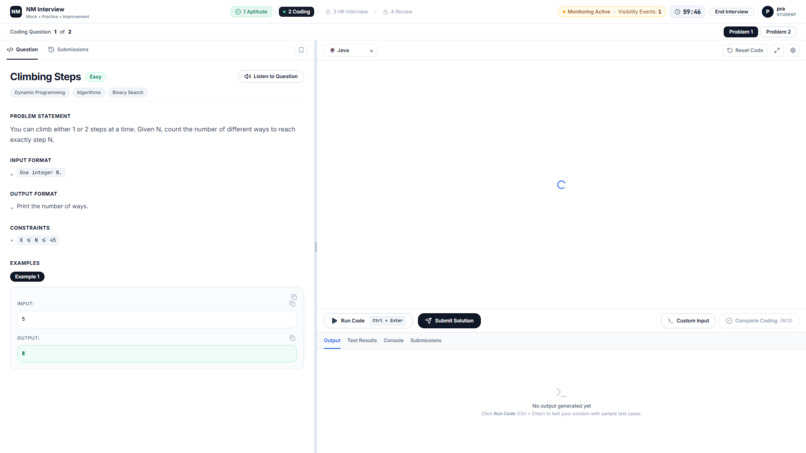This screenshot has width=806, height=453.
Task: Switch to the Question tab
Action: (23, 49)
